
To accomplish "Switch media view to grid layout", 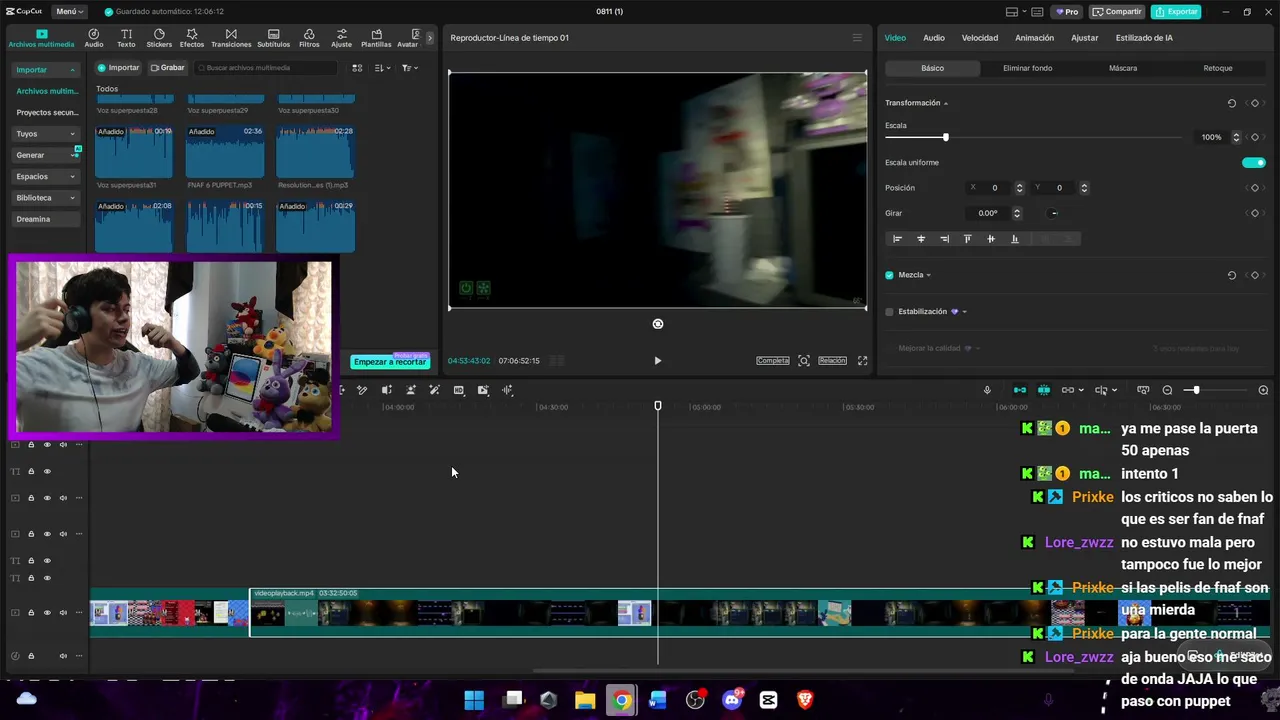I will (x=357, y=68).
